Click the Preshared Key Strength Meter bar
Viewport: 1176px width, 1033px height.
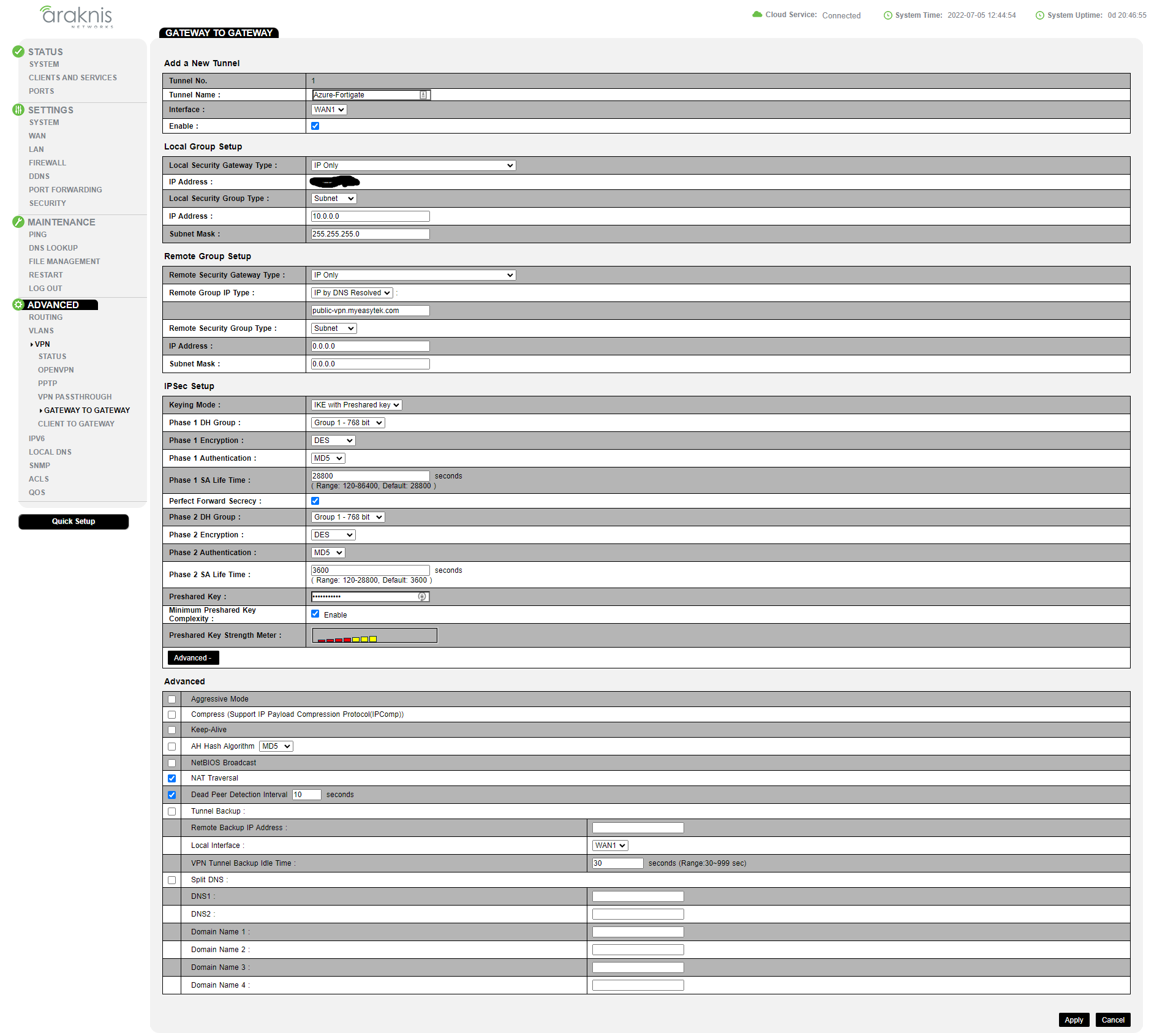[375, 635]
